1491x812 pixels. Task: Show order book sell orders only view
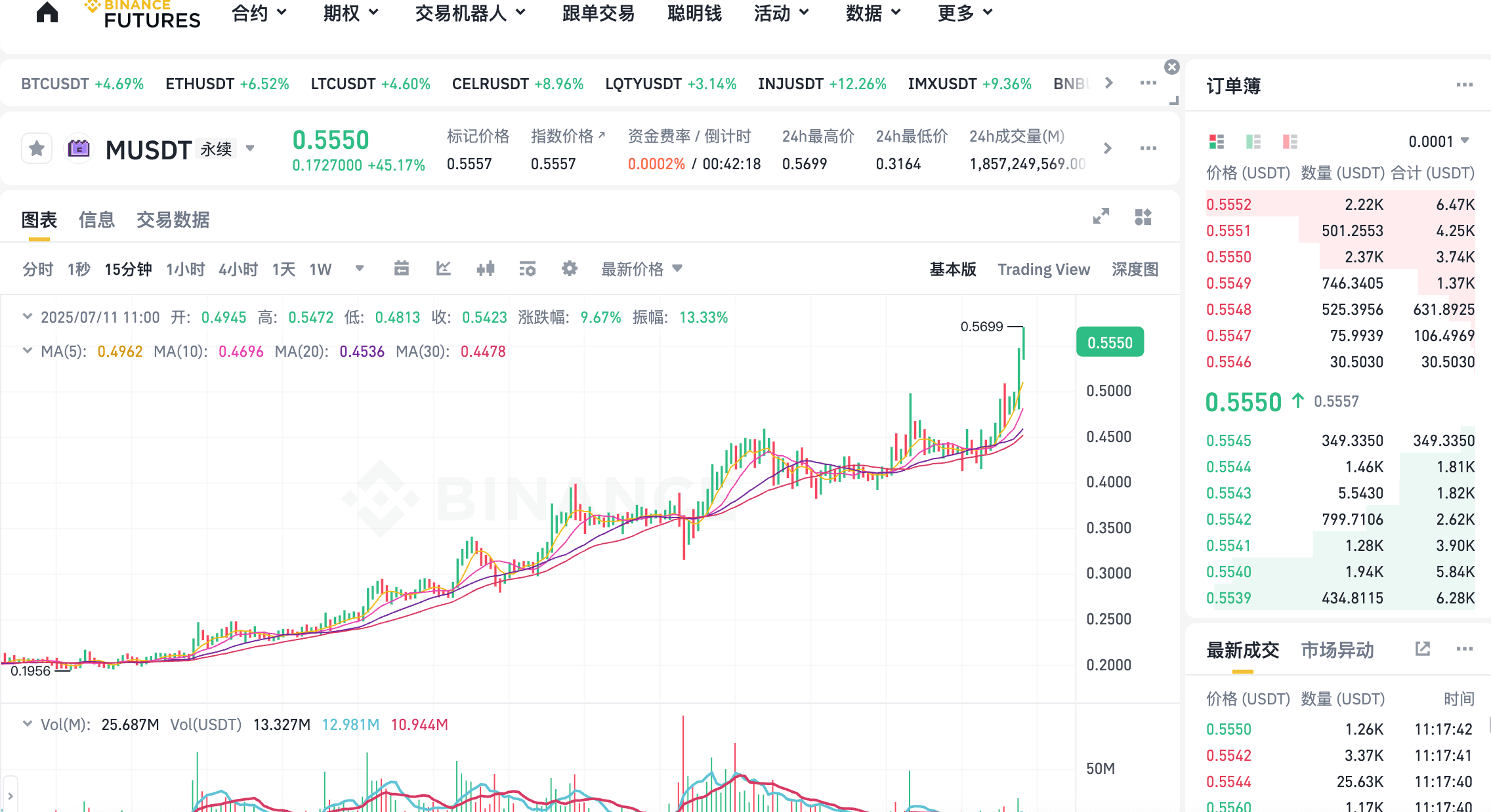tap(1290, 142)
